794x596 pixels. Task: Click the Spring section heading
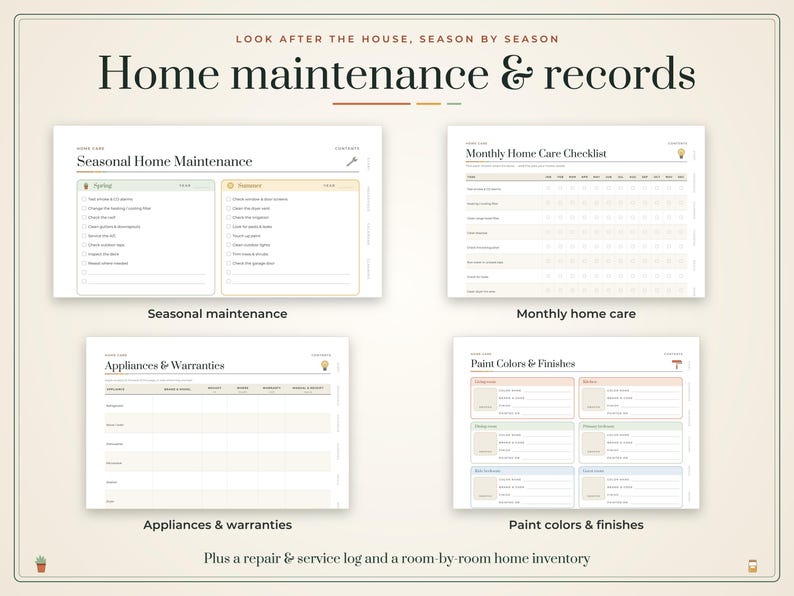coord(103,186)
